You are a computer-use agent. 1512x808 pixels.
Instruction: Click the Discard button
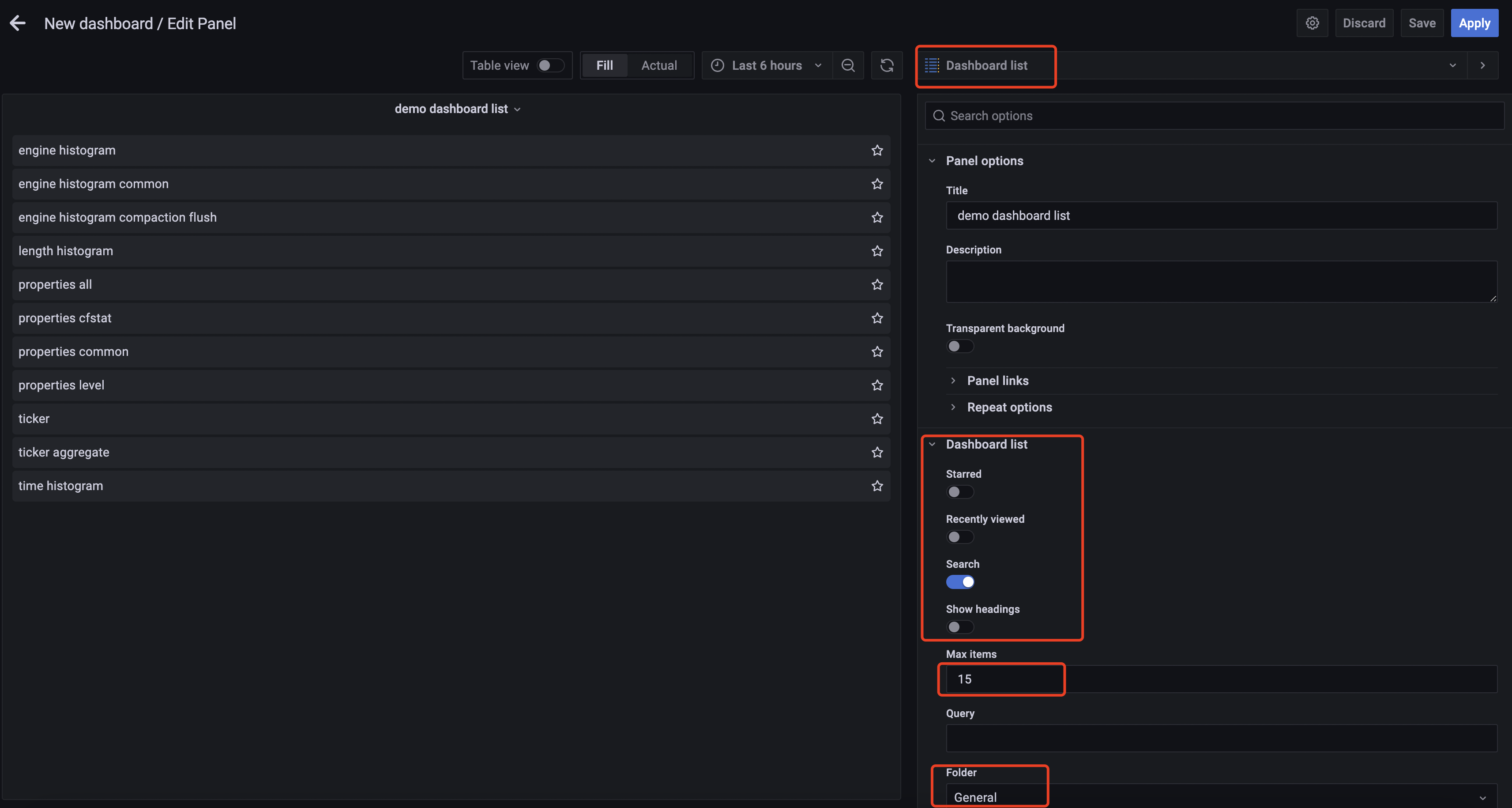[1364, 23]
